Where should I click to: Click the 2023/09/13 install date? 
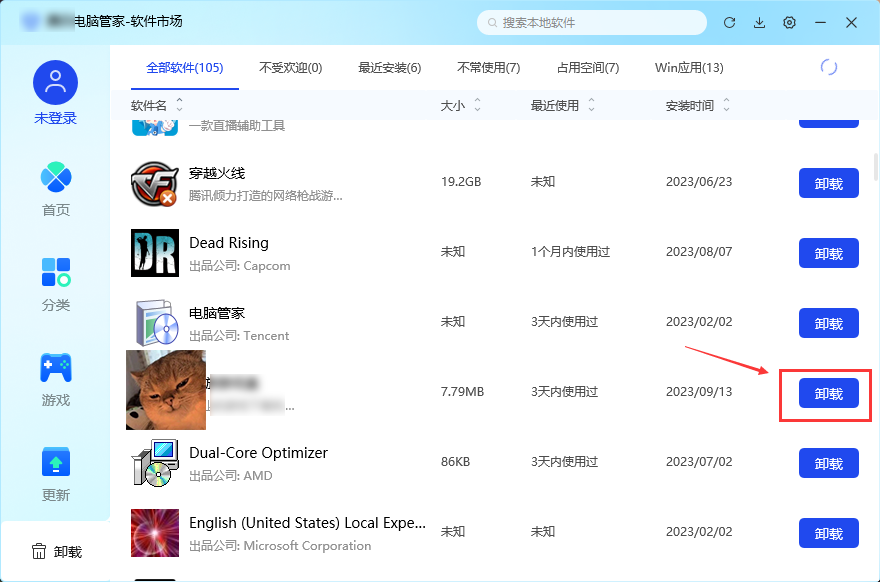tap(699, 392)
